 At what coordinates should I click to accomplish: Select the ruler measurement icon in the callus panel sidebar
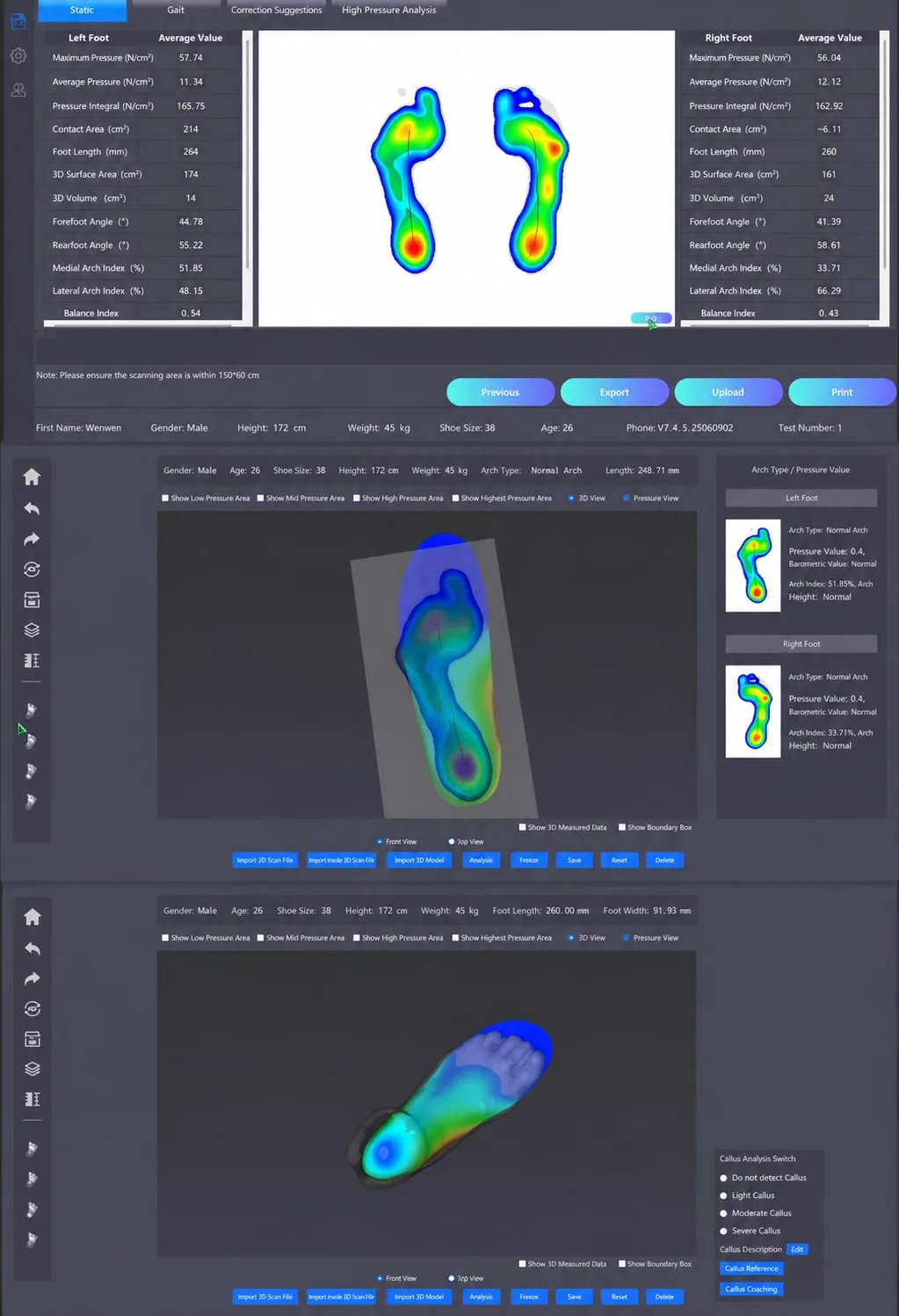(32, 1099)
